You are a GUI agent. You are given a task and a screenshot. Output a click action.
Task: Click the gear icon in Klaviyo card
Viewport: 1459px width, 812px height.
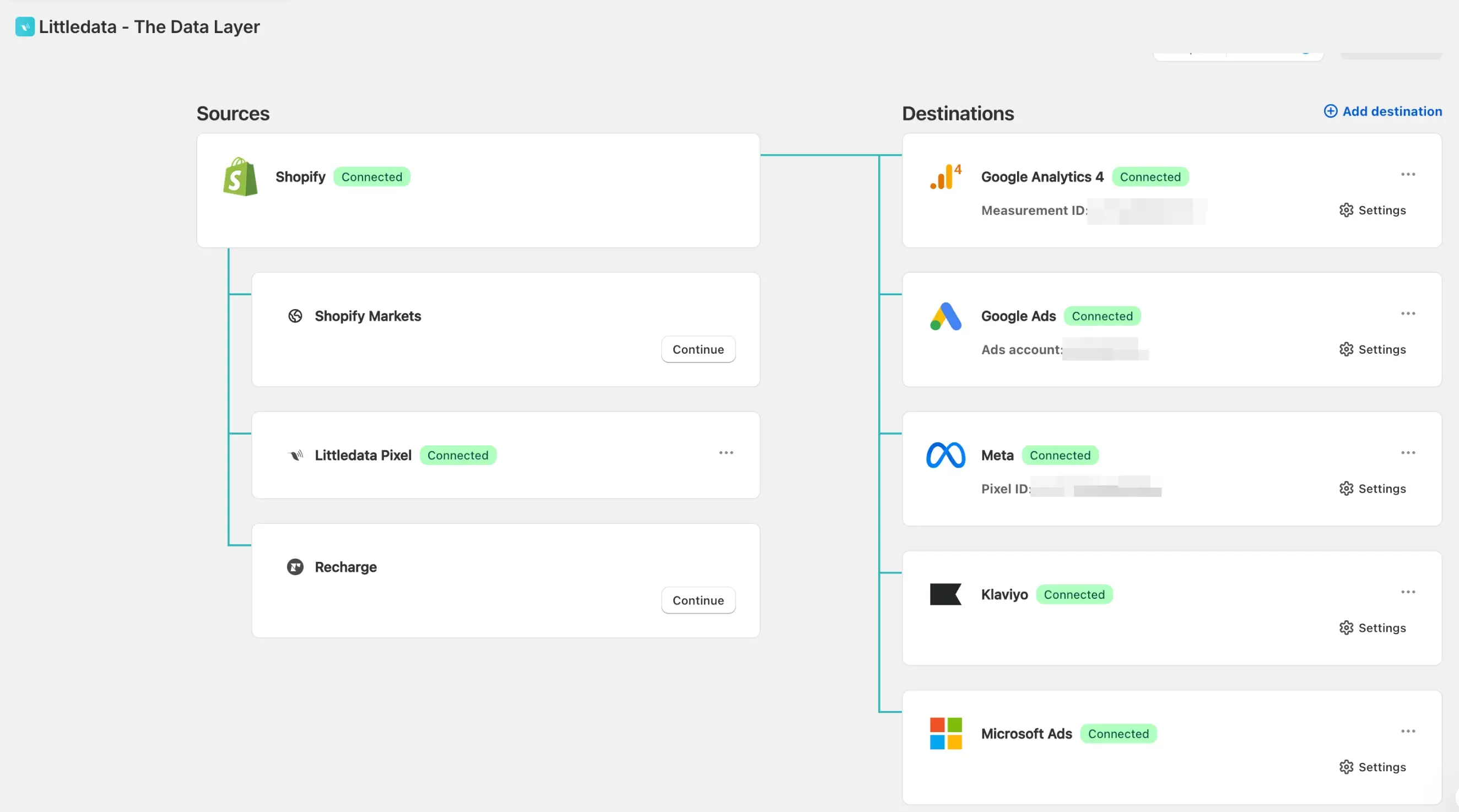(1345, 628)
